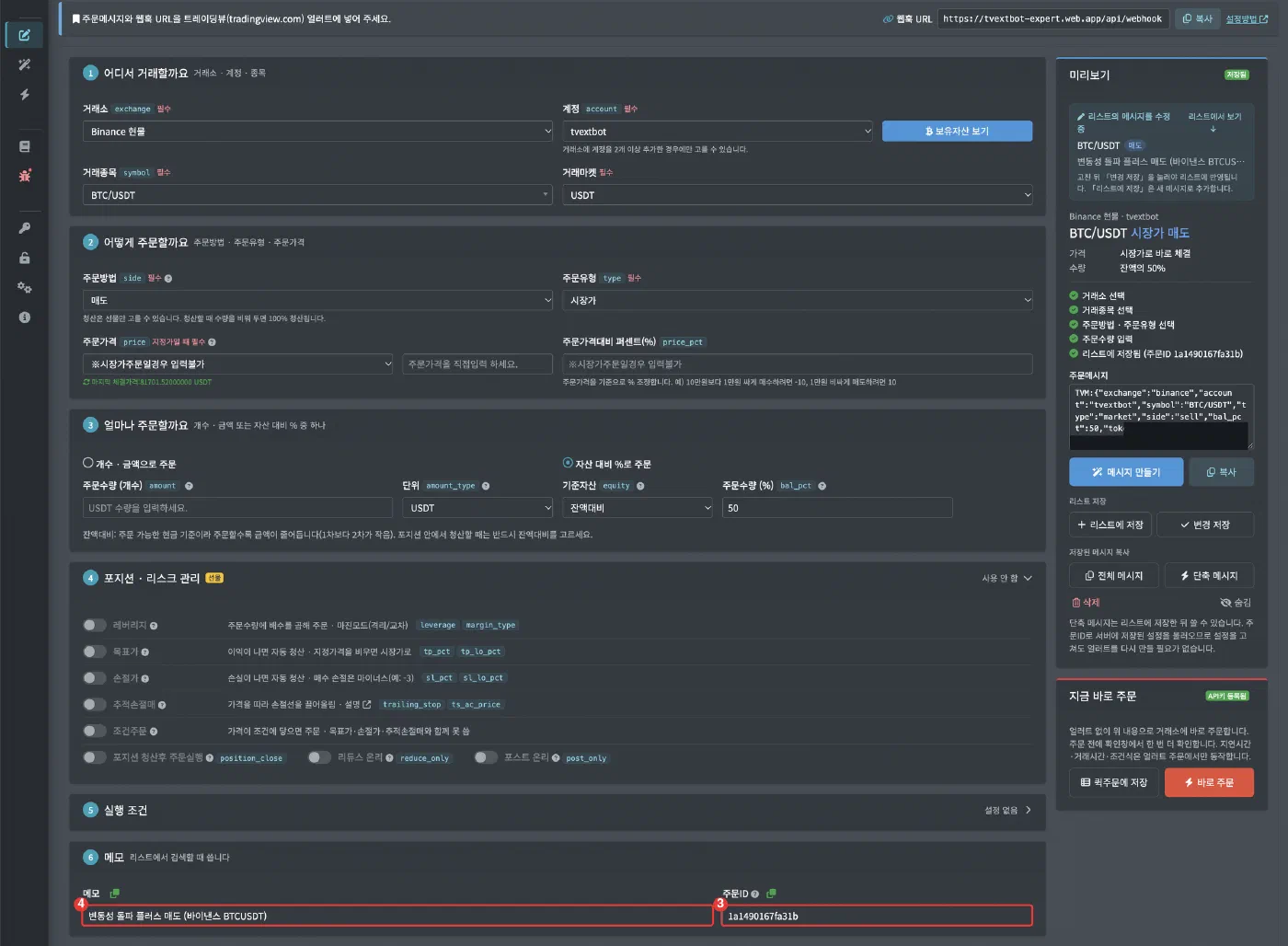Screen dimensions: 1288x946
Task: Click help icon next to 주문방법
Action: (x=168, y=278)
